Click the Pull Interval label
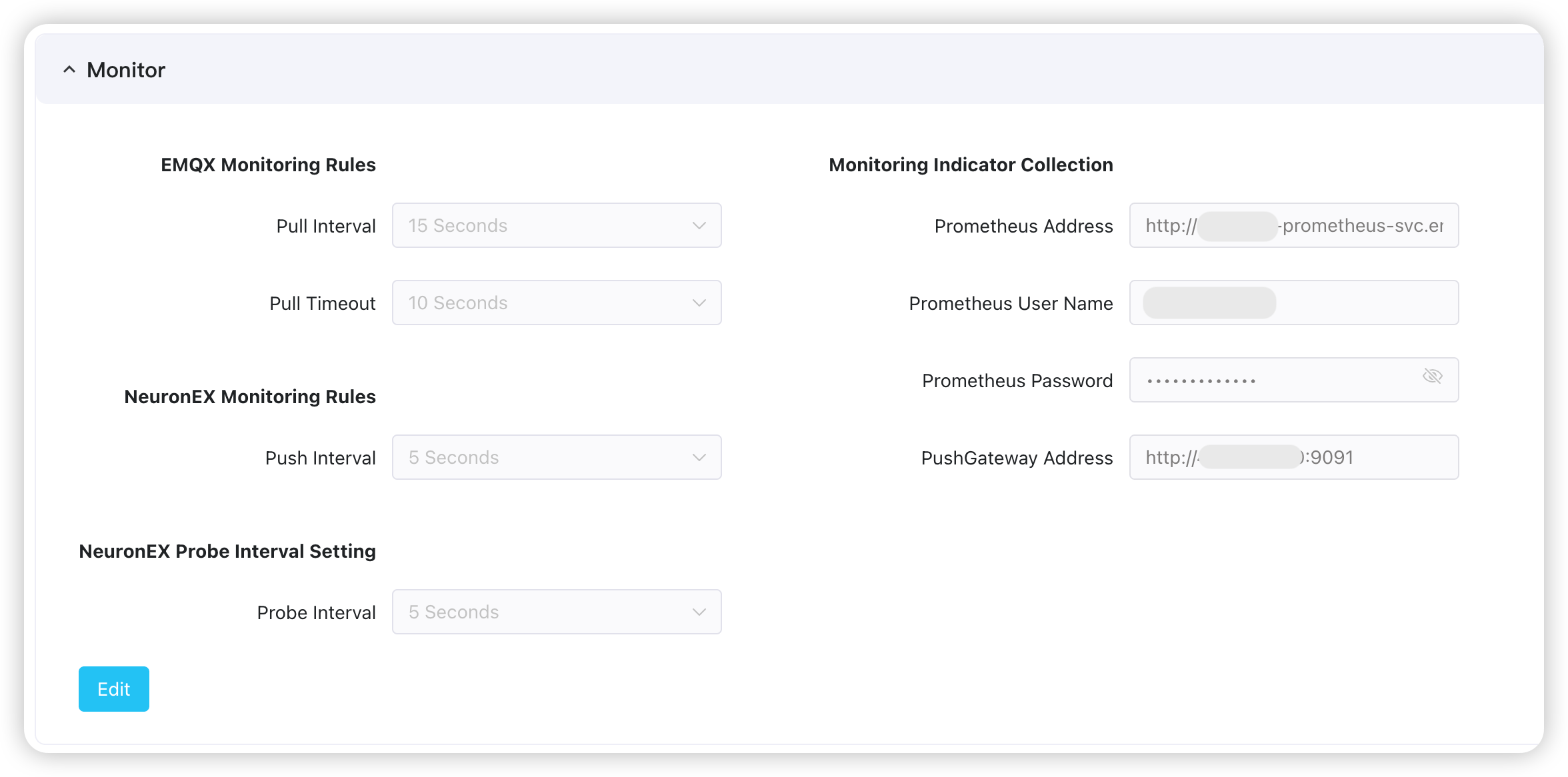Image resolution: width=1568 pixels, height=777 pixels. pos(326,227)
